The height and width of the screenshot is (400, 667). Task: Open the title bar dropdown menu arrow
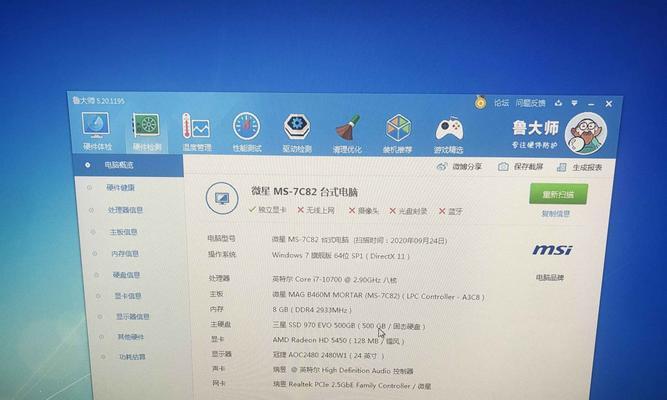574,103
